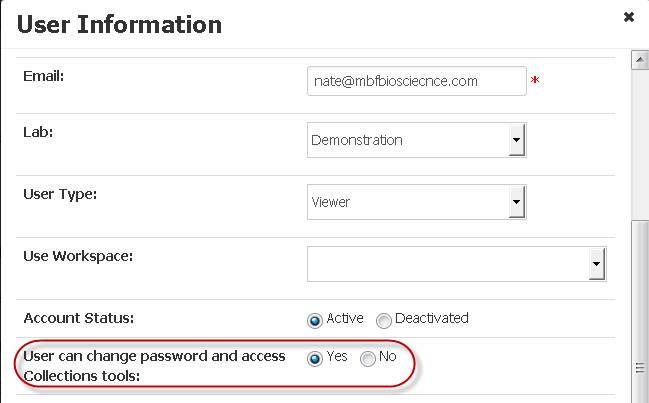The height and width of the screenshot is (403, 649).
Task: Click the User Type dropdown arrow
Action: [x=517, y=202]
